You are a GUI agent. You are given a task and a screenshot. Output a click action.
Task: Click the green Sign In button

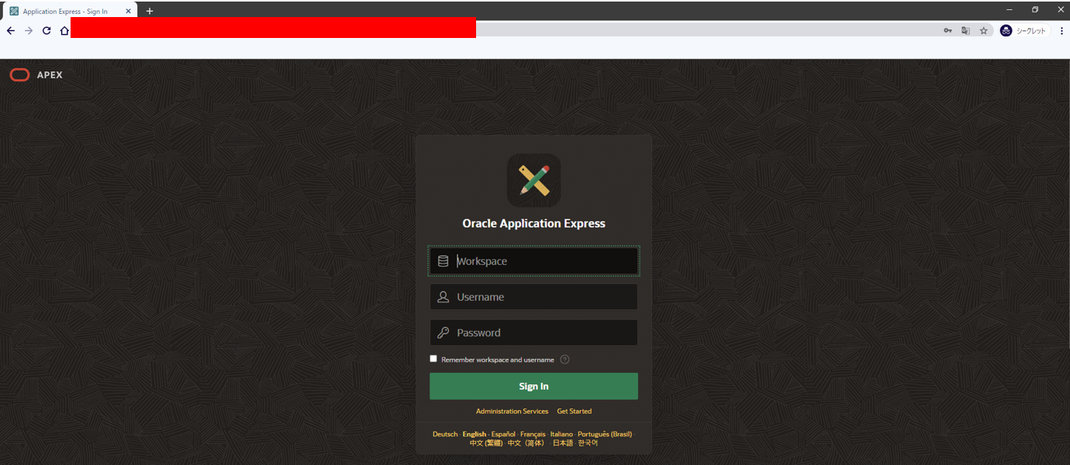click(534, 386)
